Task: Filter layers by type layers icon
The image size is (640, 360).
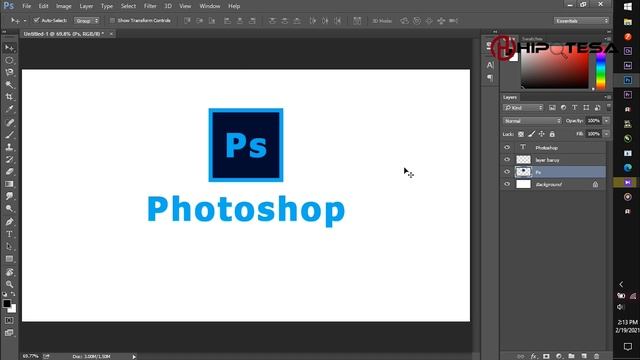Action: point(575,108)
